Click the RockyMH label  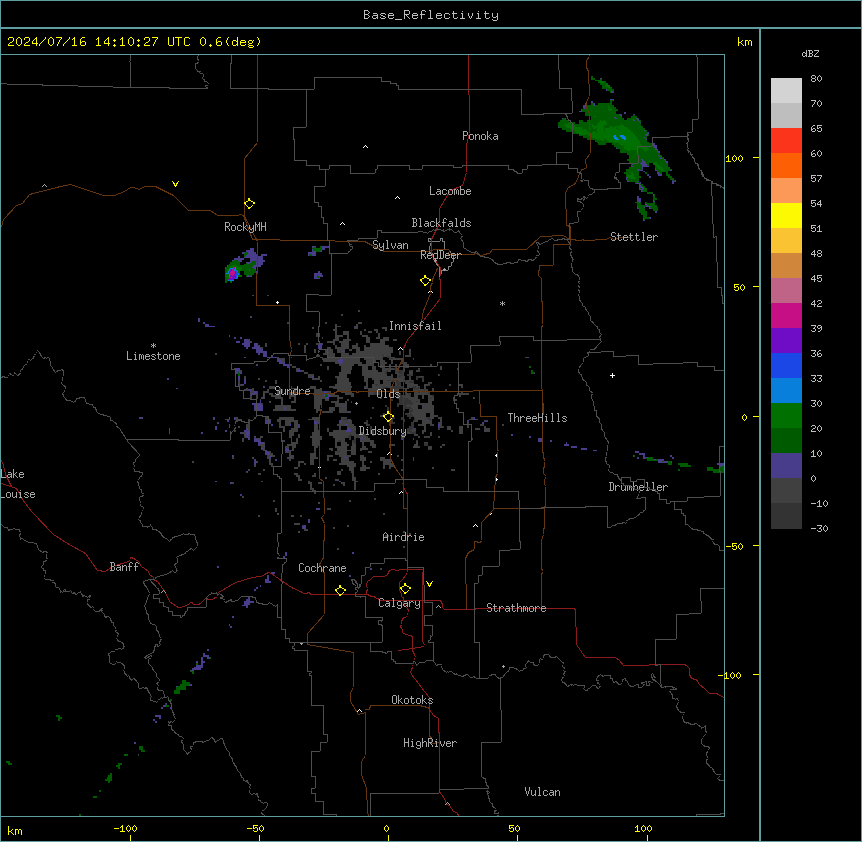(x=245, y=227)
